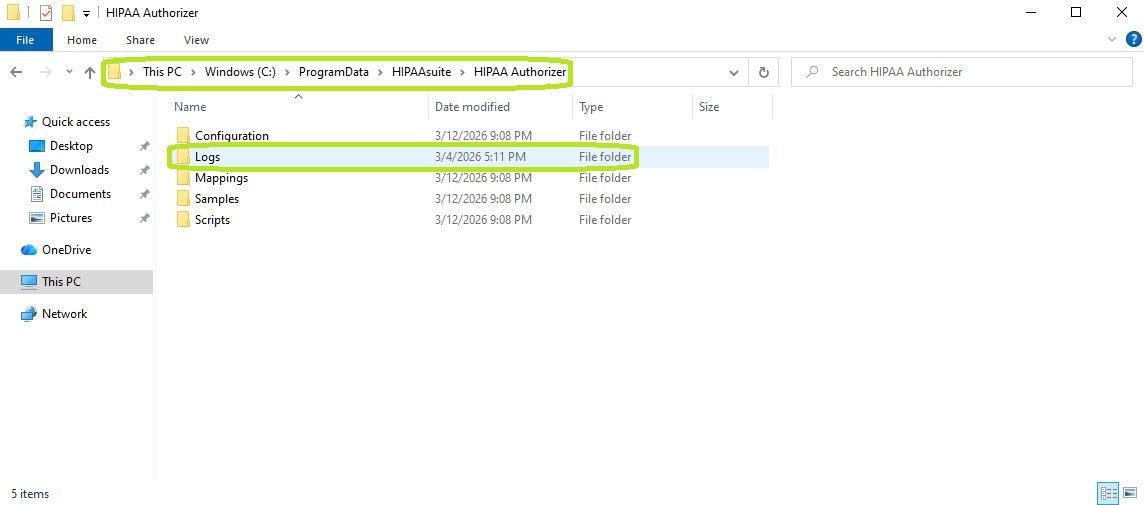Click the search magnifier icon
Viewport: 1144px width, 505px height.
pyautogui.click(x=811, y=72)
